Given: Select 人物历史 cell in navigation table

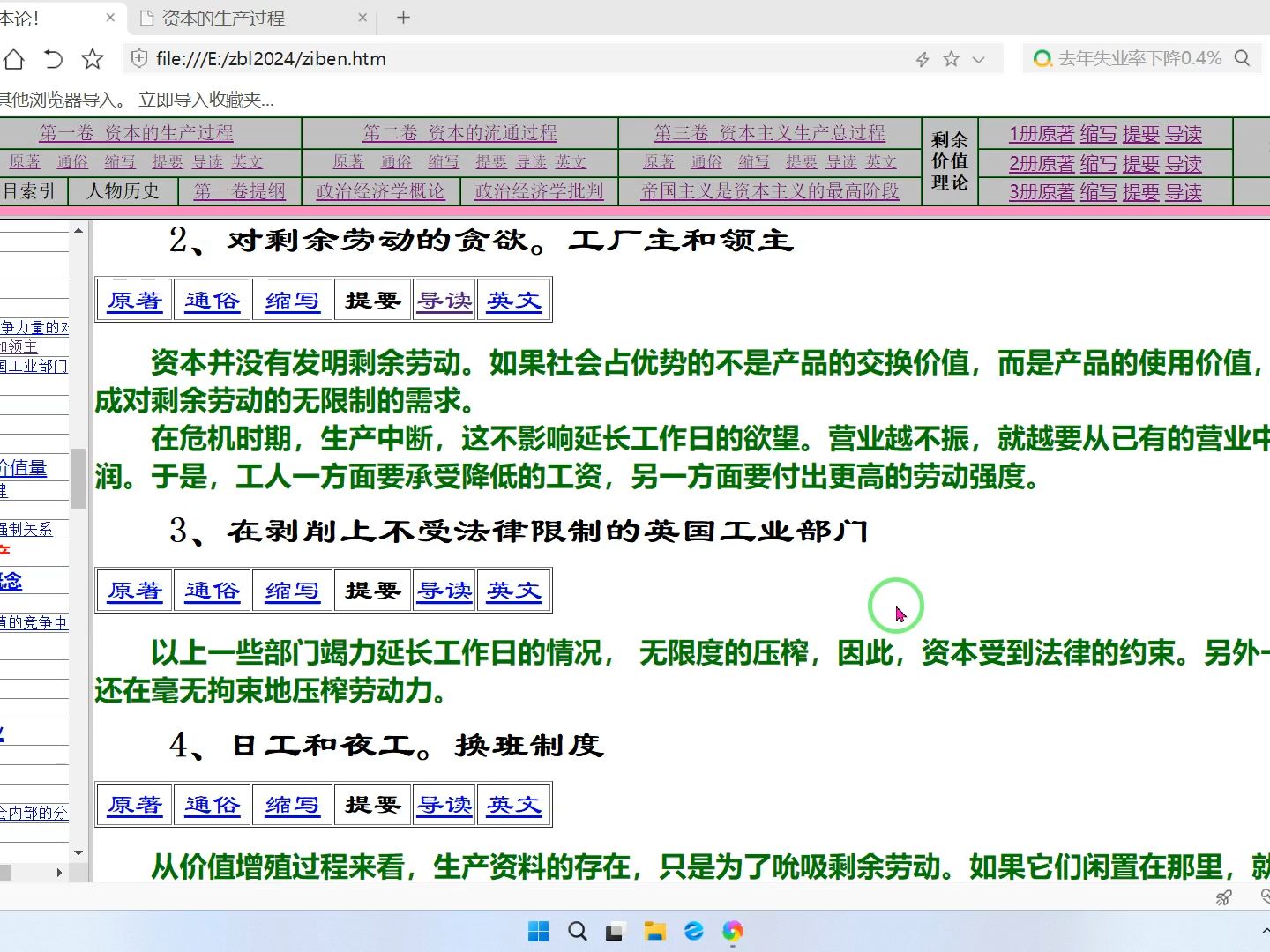Looking at the screenshot, I should (123, 191).
